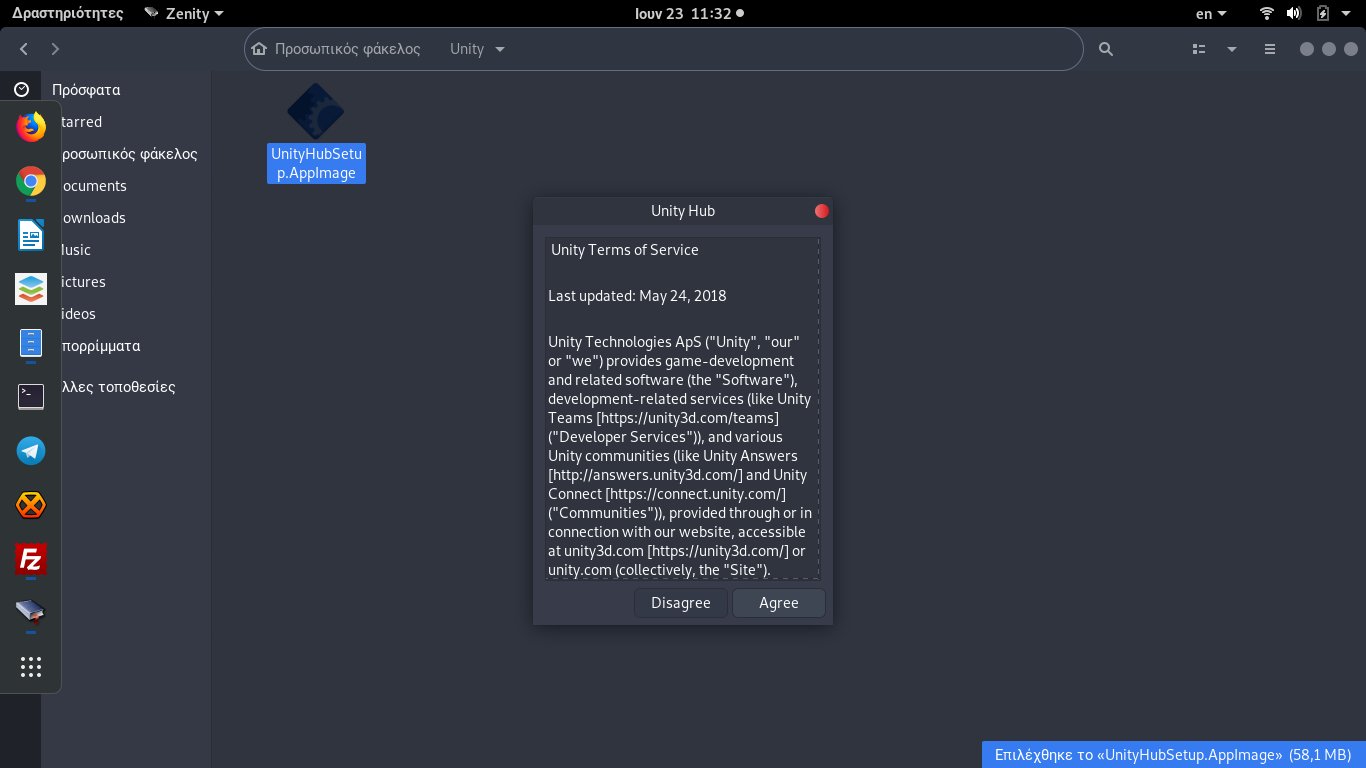This screenshot has width=1366, height=768.
Task: Go to Προσωπικός φάκελος in path bar
Action: click(336, 49)
